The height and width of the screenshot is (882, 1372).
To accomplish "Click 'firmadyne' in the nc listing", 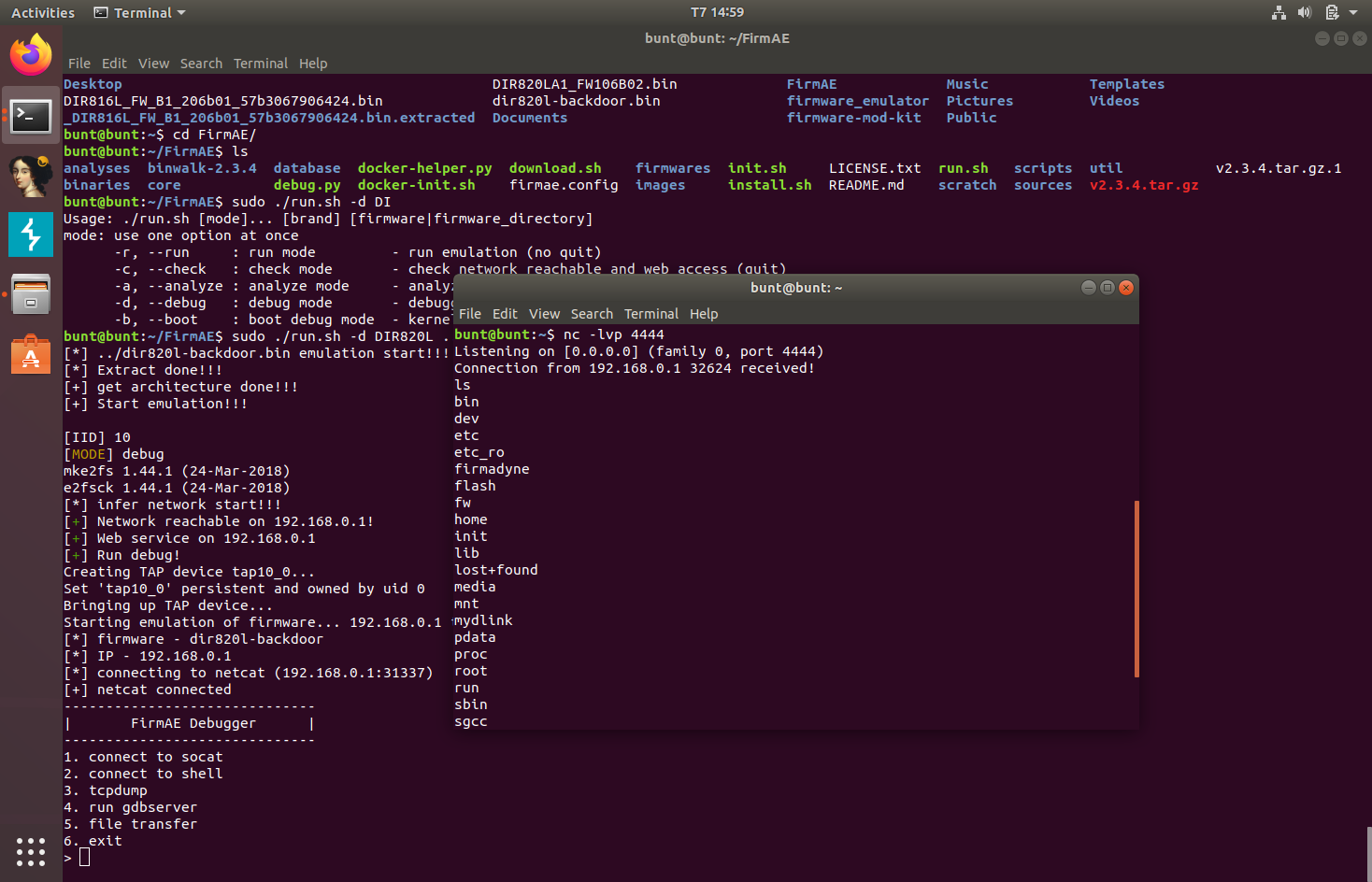I will click(x=492, y=469).
